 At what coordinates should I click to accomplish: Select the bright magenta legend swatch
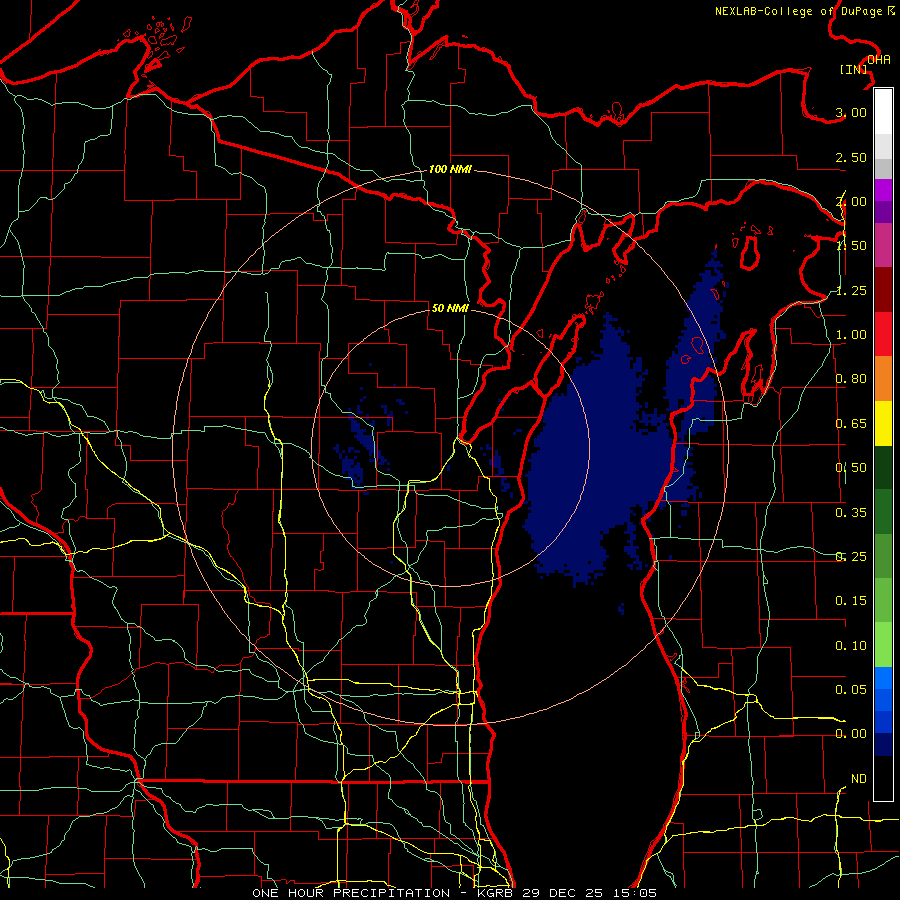pos(883,190)
